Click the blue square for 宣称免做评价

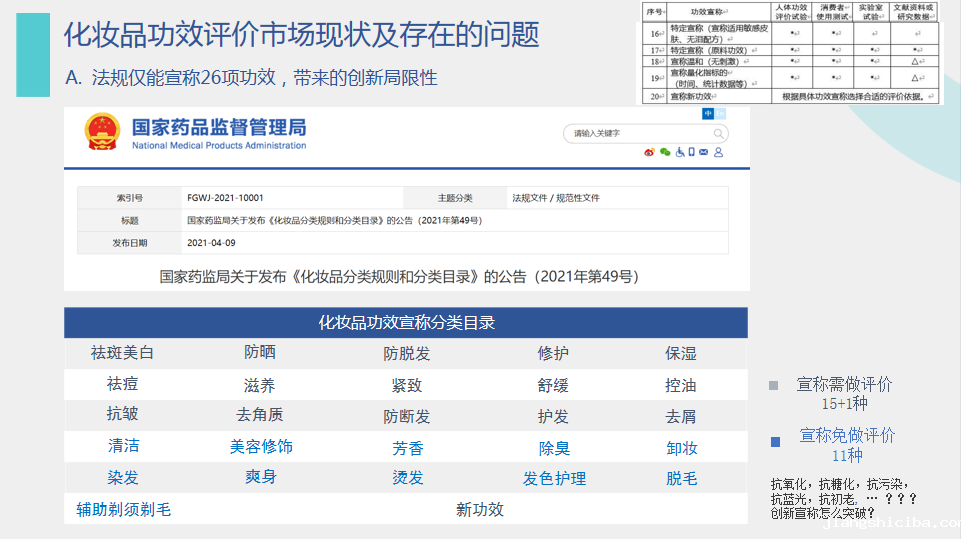pyautogui.click(x=775, y=442)
